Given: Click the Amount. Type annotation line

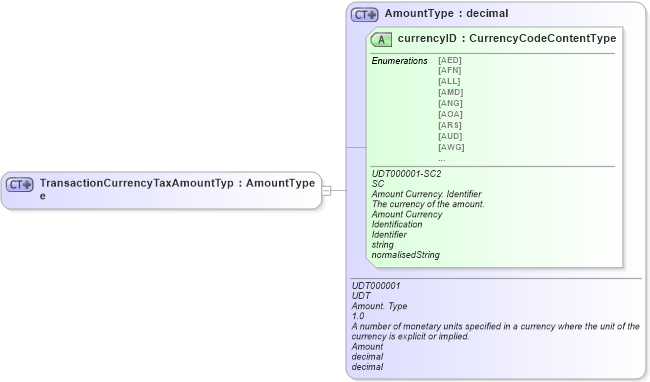Looking at the screenshot, I should (x=379, y=306).
